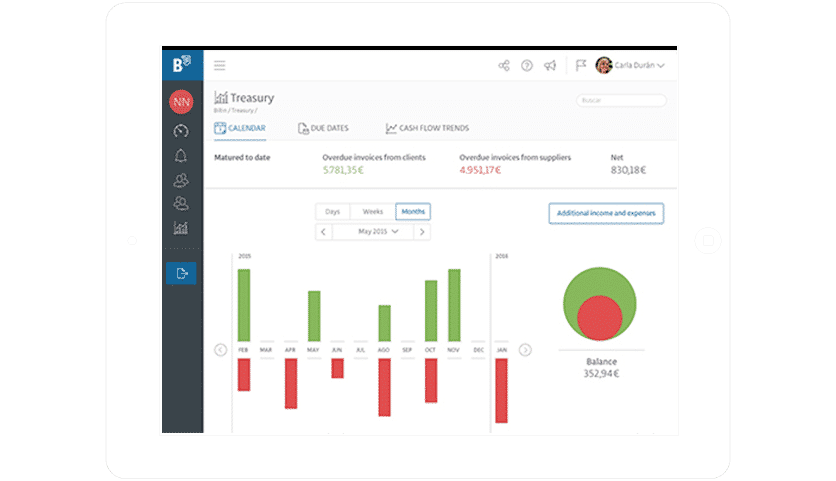Switch chart view to Weeks
Viewport: 836px width, 481px height.
coord(373,212)
